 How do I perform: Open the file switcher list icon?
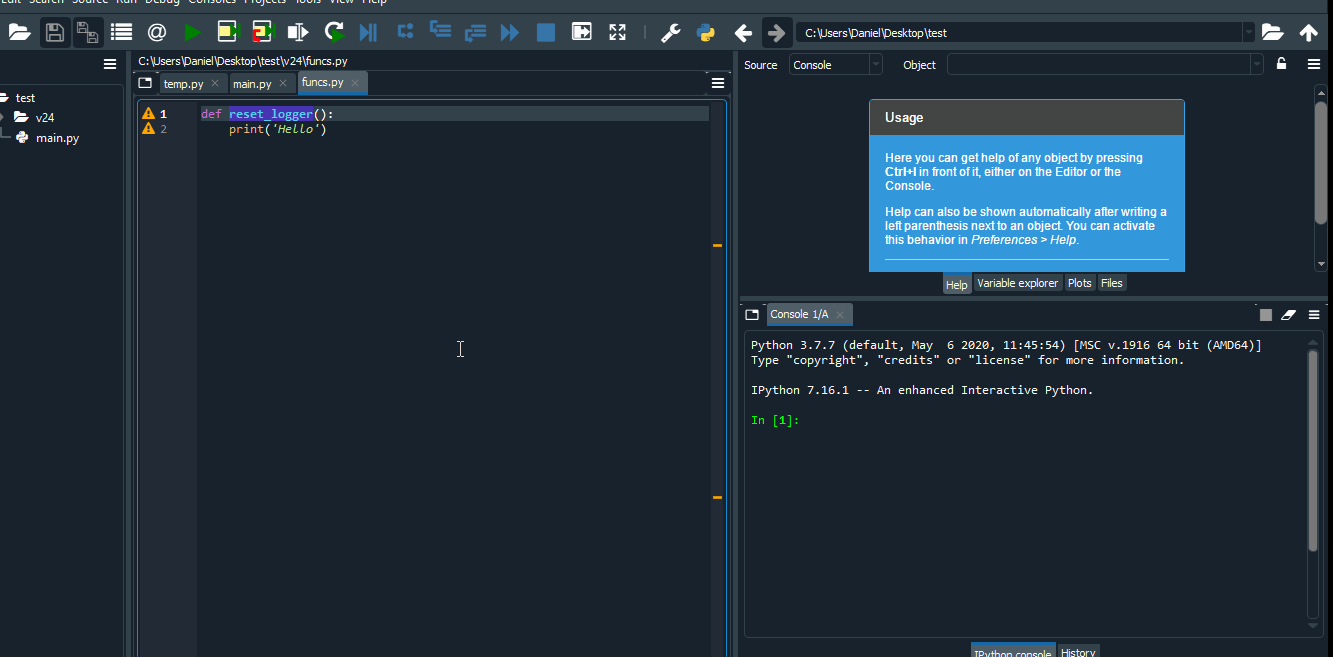pyautogui.click(x=122, y=32)
